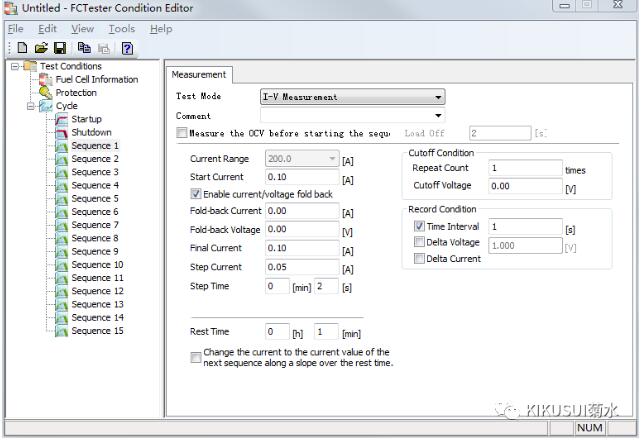The height and width of the screenshot is (441, 642).
Task: Click the Sequence 12 chart icon
Action: [61, 291]
